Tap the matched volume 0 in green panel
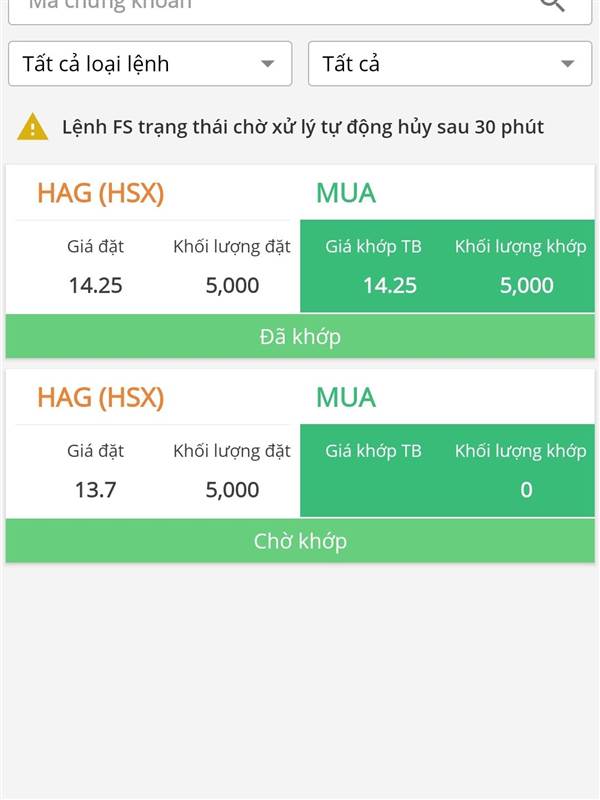600x800 pixels. [527, 490]
